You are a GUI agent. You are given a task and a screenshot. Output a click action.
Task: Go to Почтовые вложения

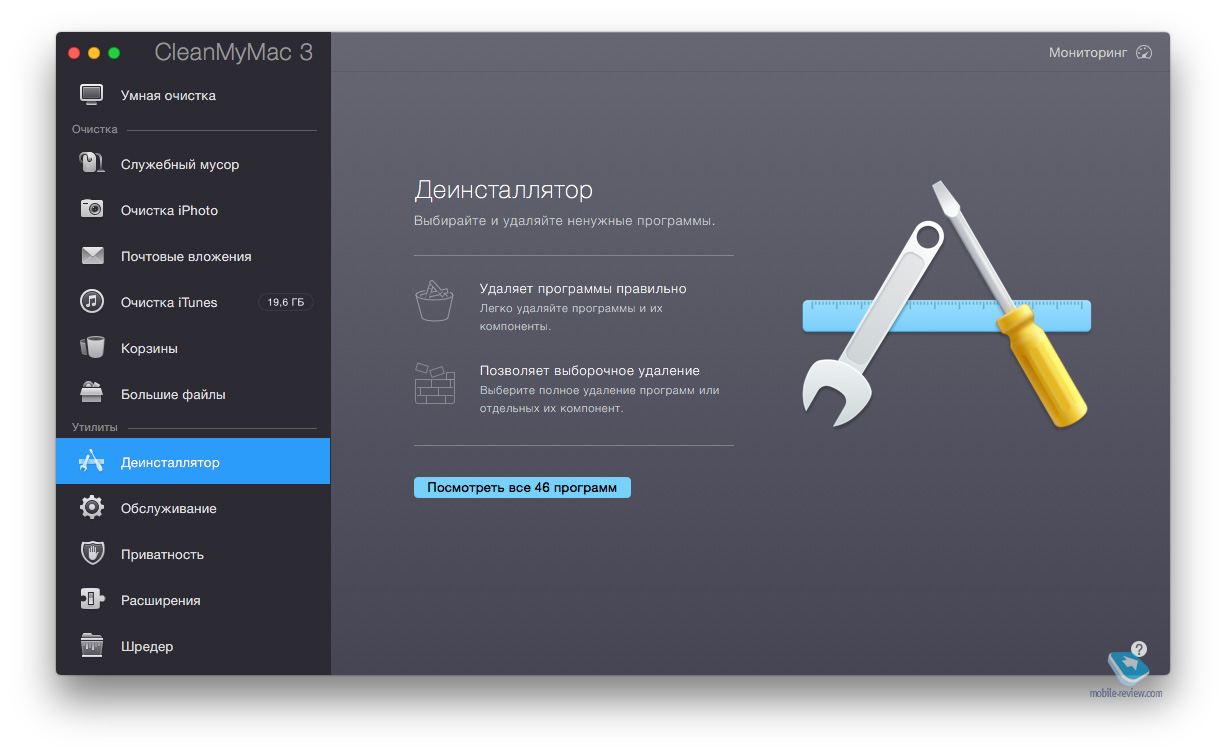pos(193,256)
